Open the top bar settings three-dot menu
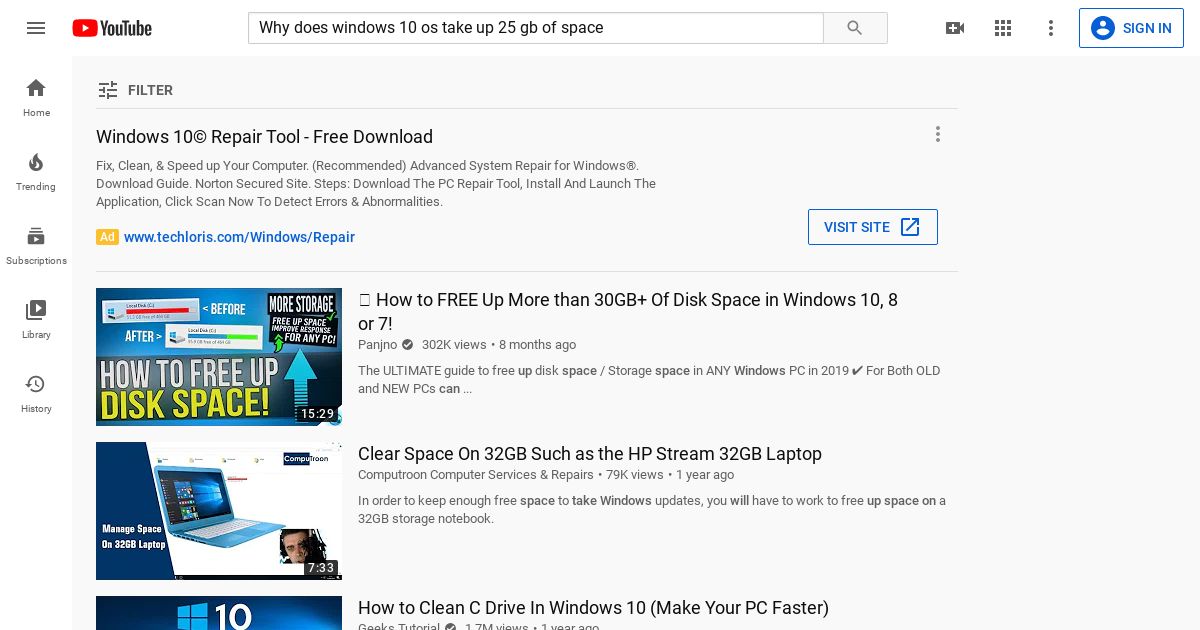The width and height of the screenshot is (1200, 630). click(x=1051, y=28)
